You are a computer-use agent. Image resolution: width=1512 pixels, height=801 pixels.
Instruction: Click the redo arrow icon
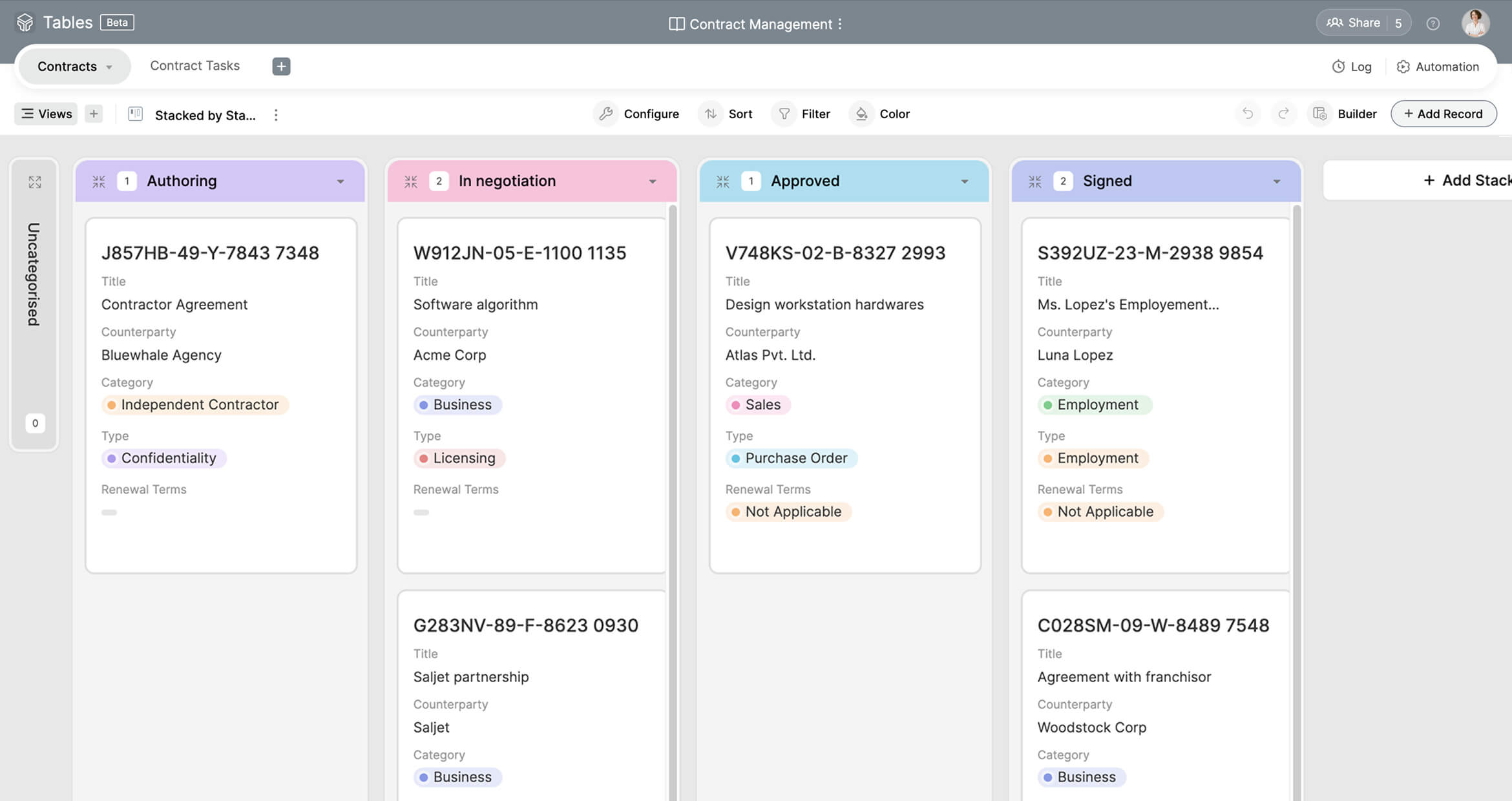coord(1284,114)
